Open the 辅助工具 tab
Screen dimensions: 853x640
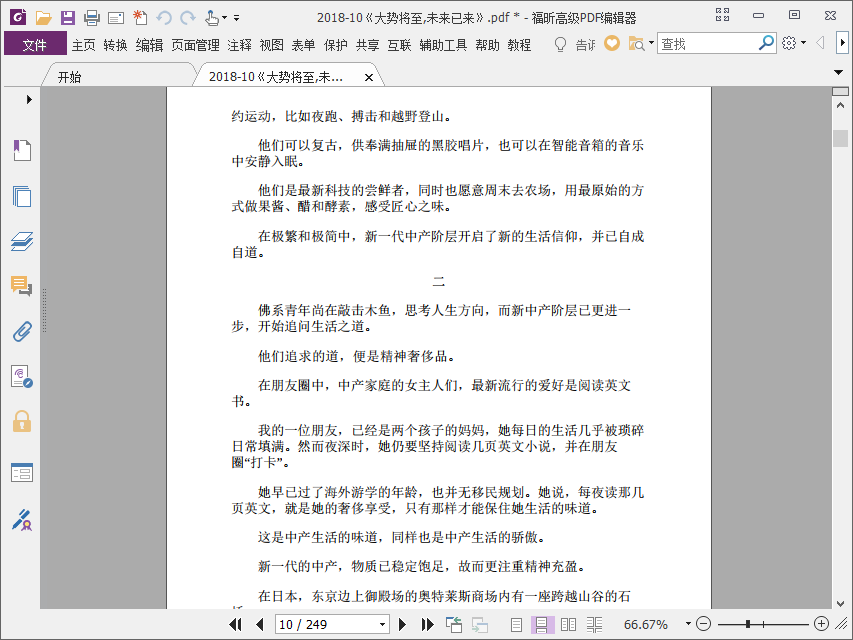point(443,45)
